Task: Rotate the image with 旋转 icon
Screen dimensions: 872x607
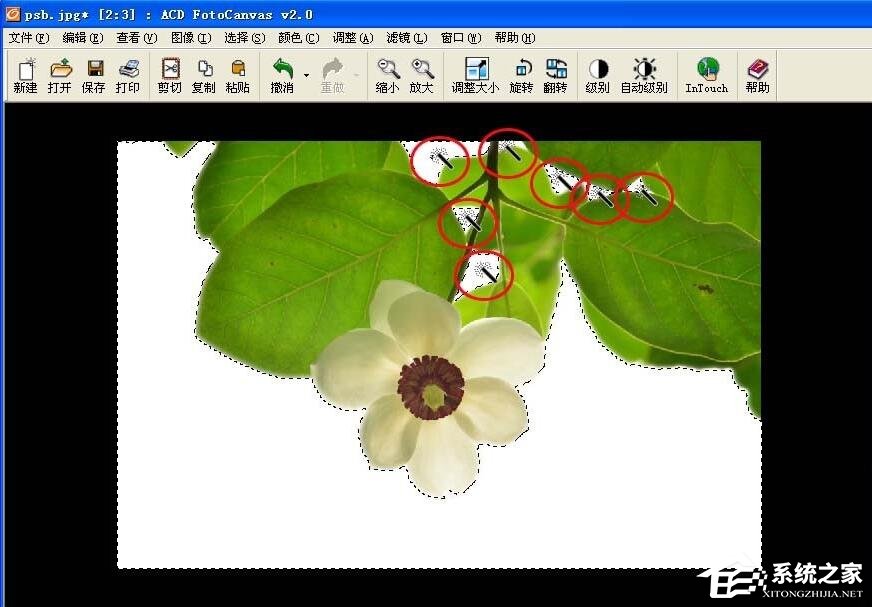Action: pos(522,76)
